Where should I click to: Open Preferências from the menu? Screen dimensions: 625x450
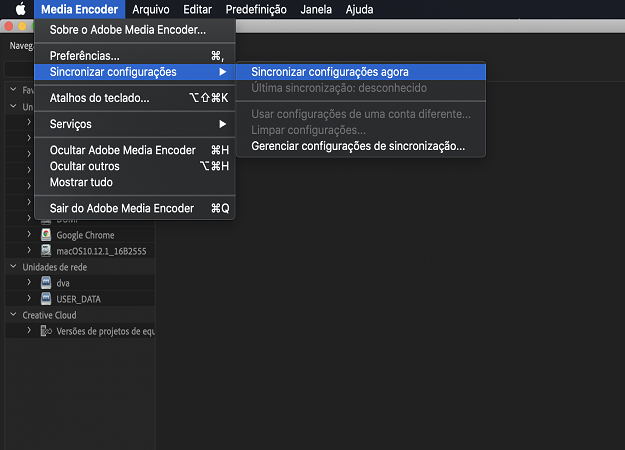point(85,56)
